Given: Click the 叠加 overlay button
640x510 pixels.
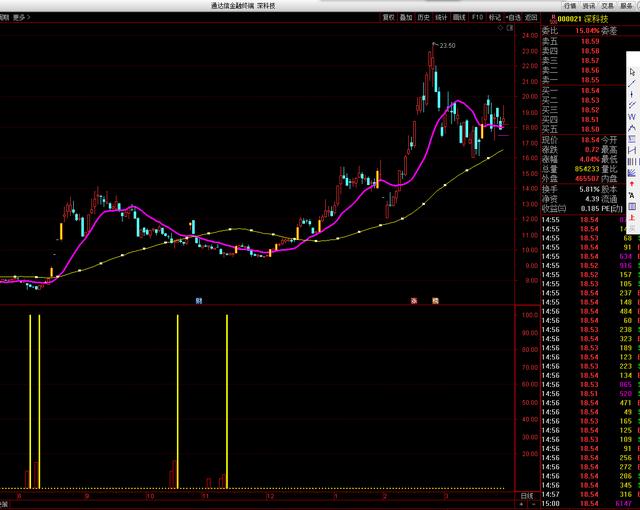Looking at the screenshot, I should (406, 17).
